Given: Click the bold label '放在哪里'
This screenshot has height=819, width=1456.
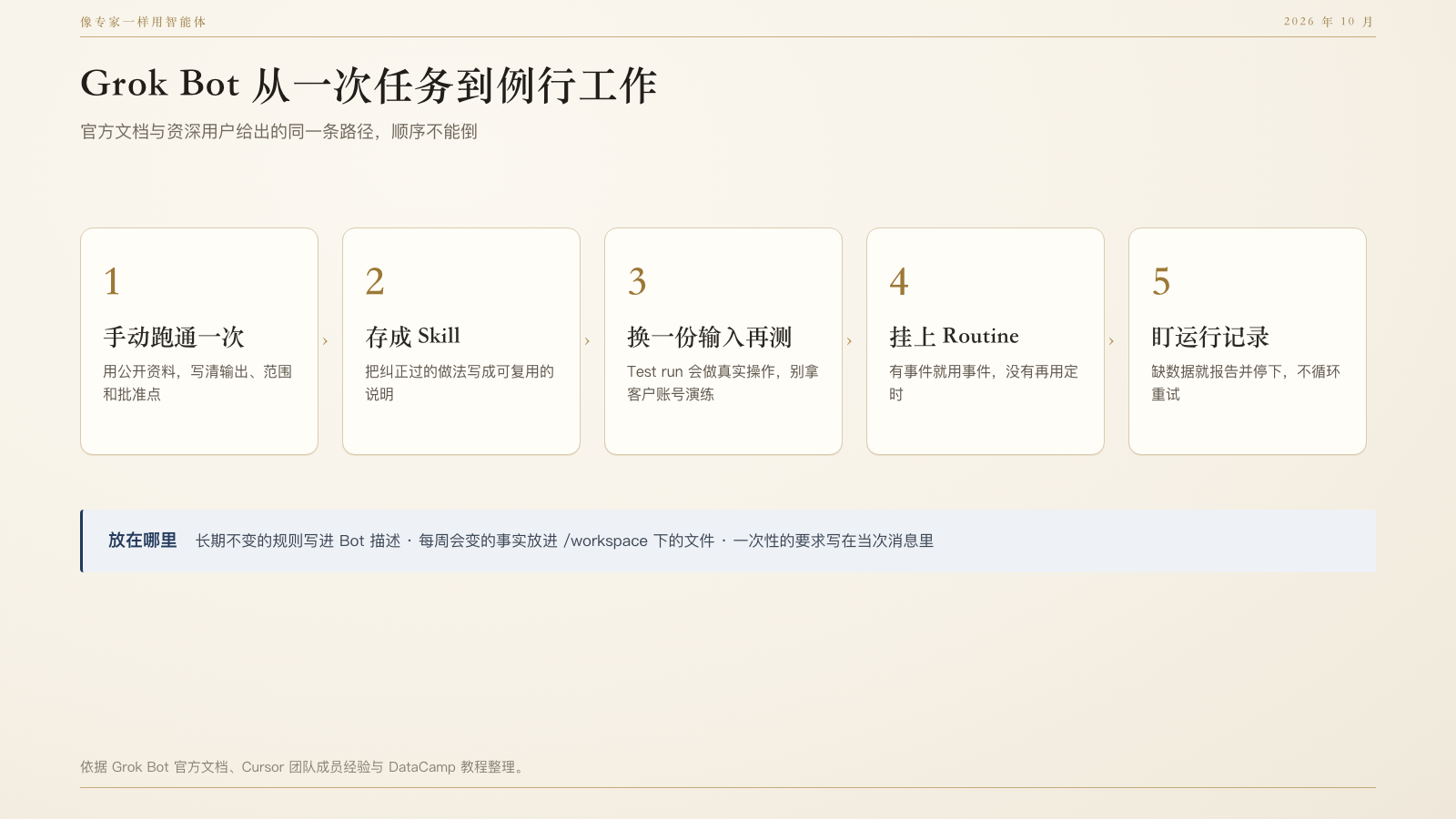Looking at the screenshot, I should [143, 541].
